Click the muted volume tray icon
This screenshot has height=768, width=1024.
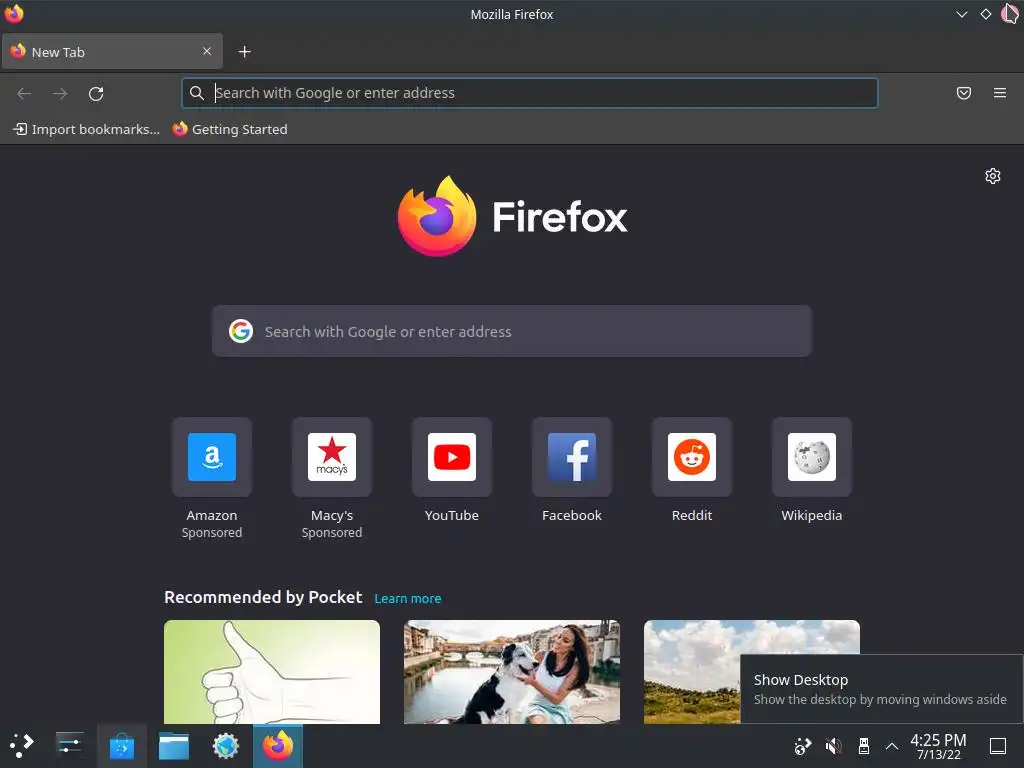tap(833, 746)
